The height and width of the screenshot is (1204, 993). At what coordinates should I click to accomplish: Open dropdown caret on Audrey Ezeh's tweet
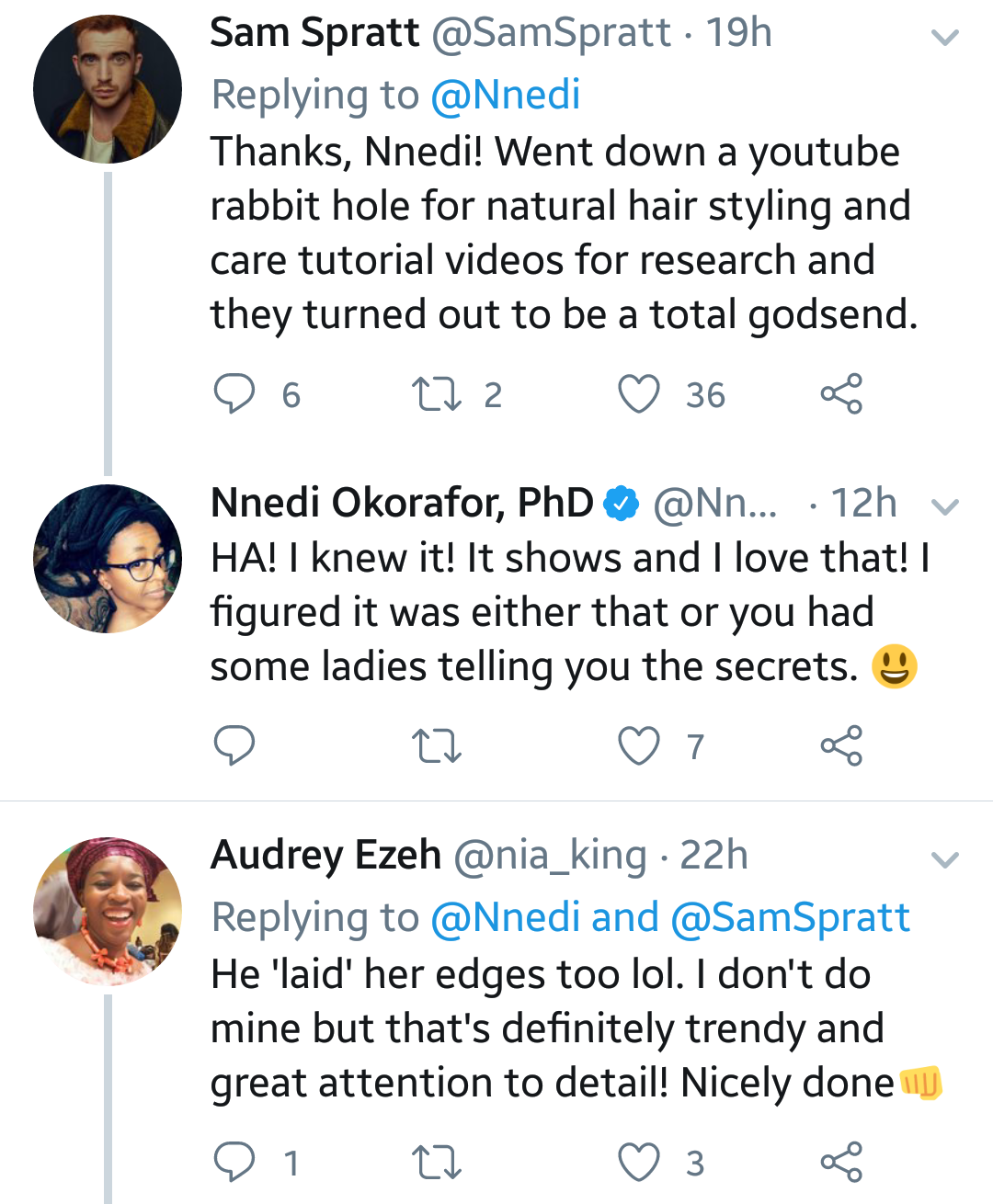pos(945,860)
